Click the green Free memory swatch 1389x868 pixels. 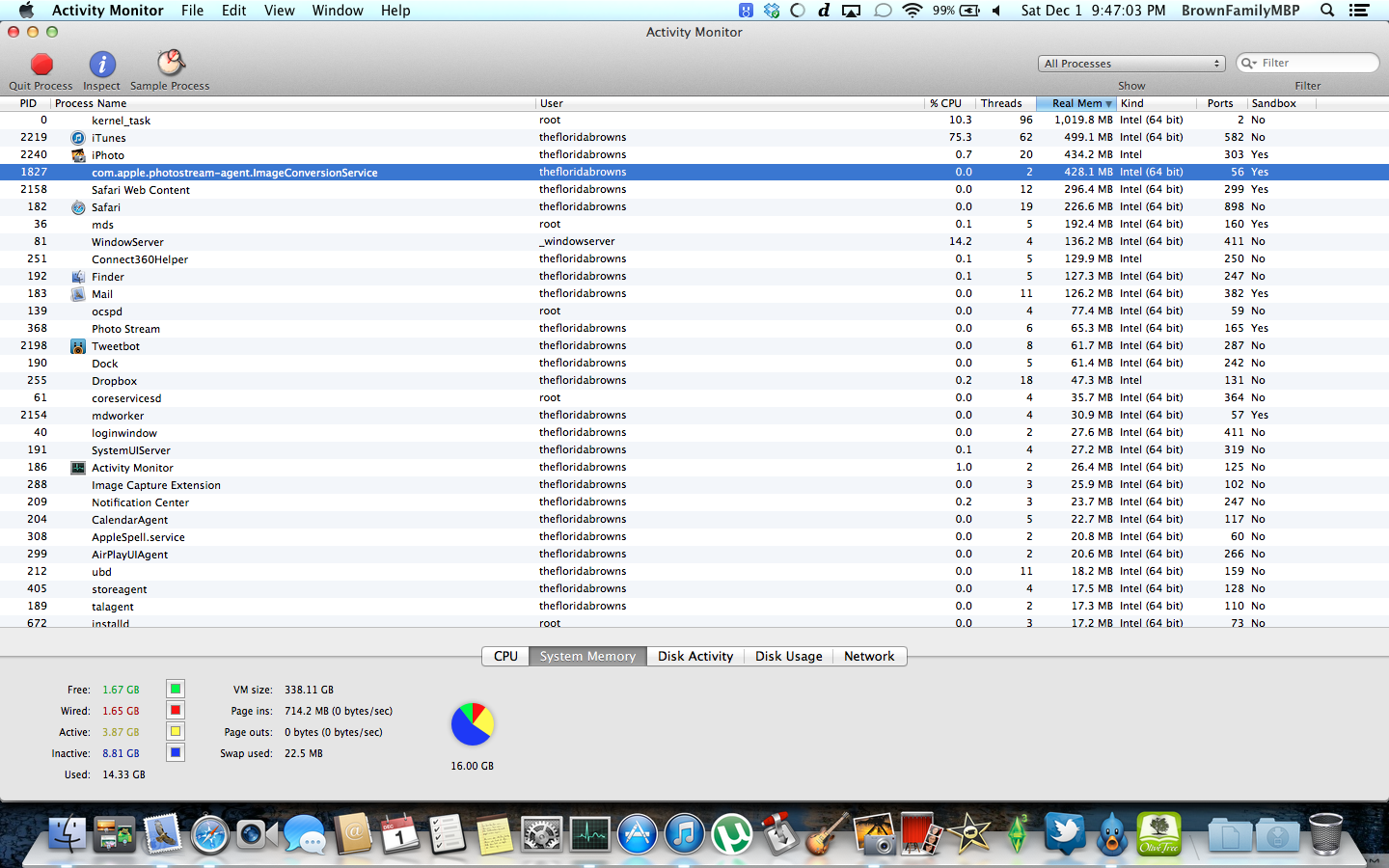tap(176, 689)
